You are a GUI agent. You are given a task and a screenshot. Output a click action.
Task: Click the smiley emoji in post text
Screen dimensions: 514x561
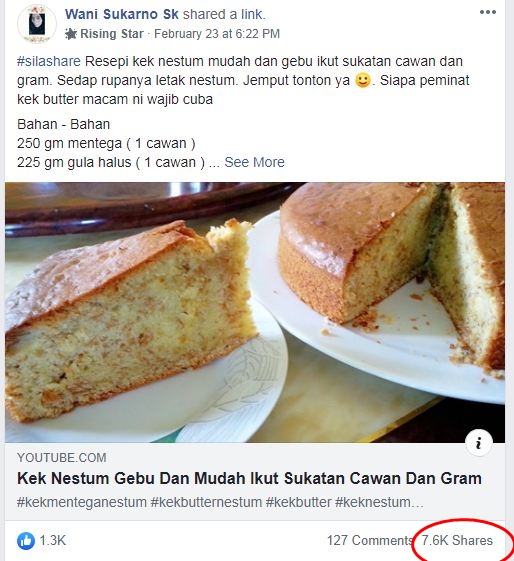(363, 81)
